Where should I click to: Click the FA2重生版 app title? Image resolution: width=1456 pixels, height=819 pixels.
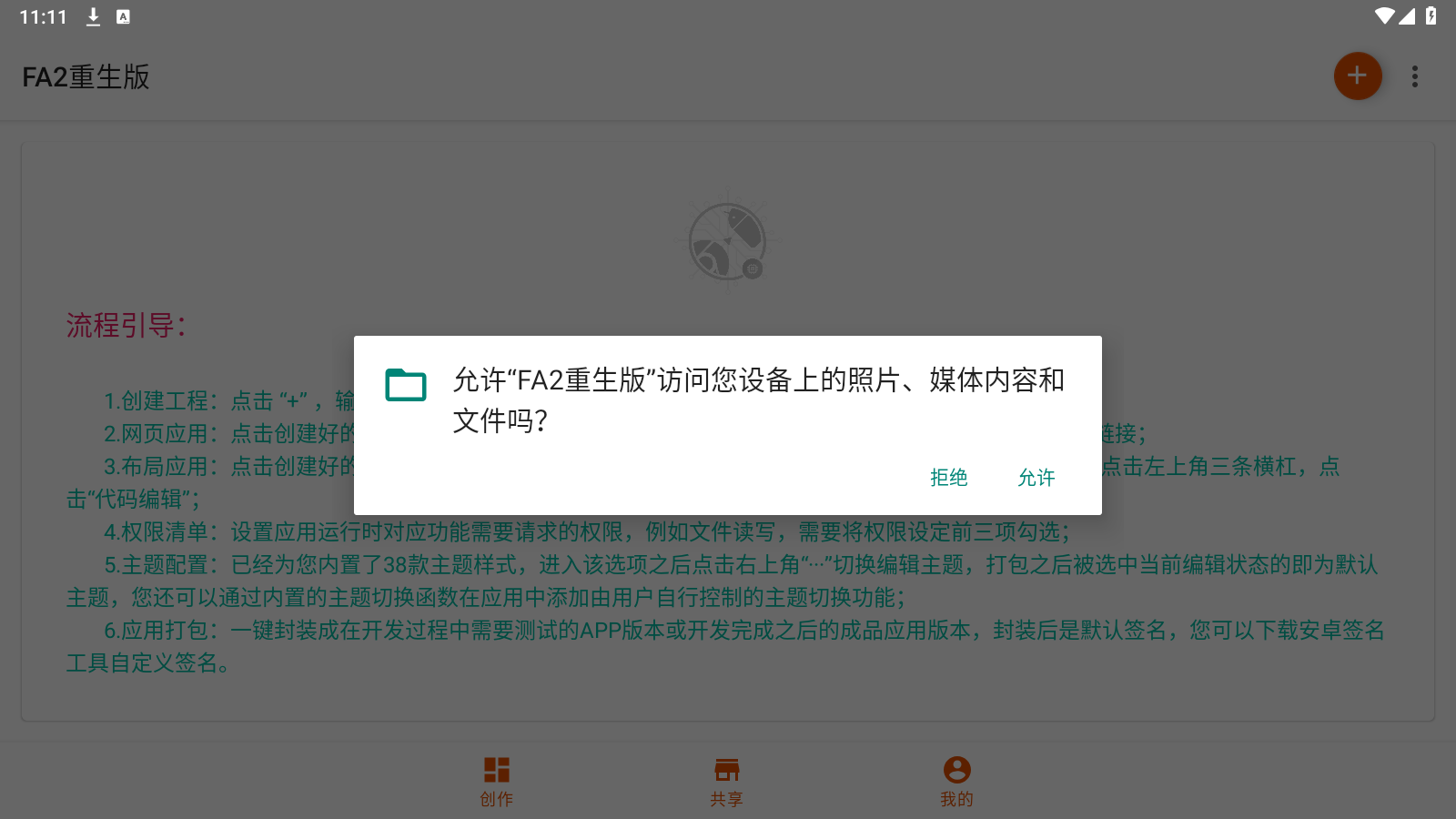[86, 77]
